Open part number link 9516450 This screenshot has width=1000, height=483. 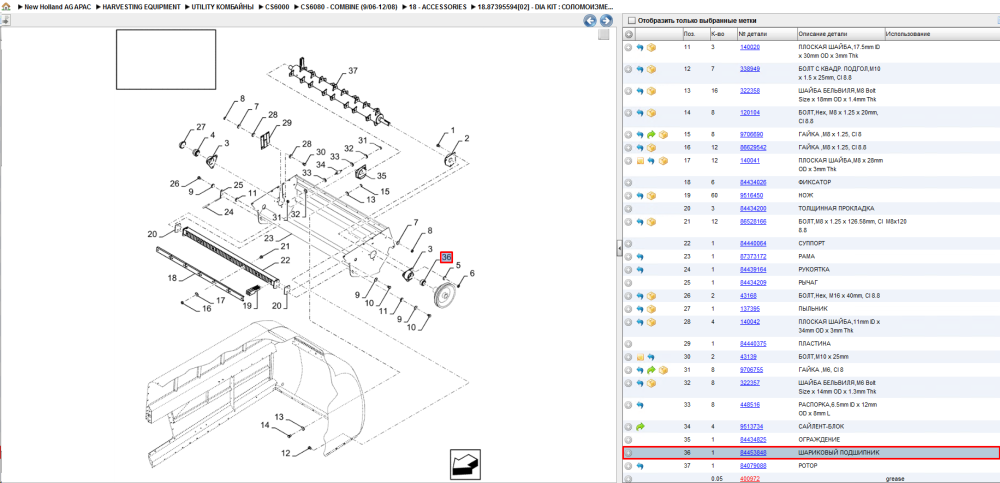[751, 196]
